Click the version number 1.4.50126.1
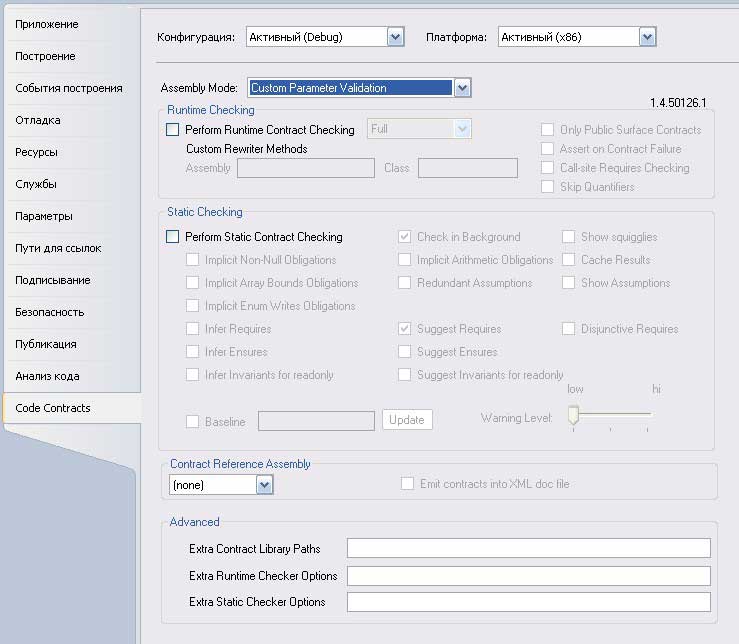Screen dimensions: 739x644 pyautogui.click(x=678, y=103)
